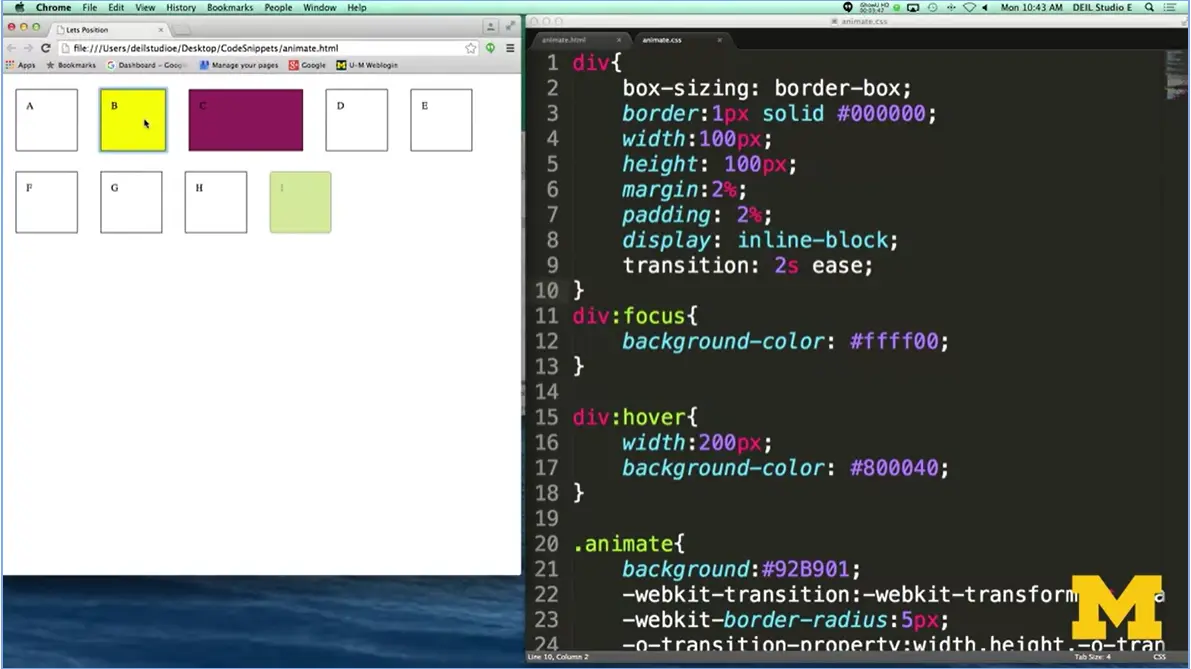Click the green extension icon beside address bar
The height and width of the screenshot is (669, 1191).
(x=490, y=48)
